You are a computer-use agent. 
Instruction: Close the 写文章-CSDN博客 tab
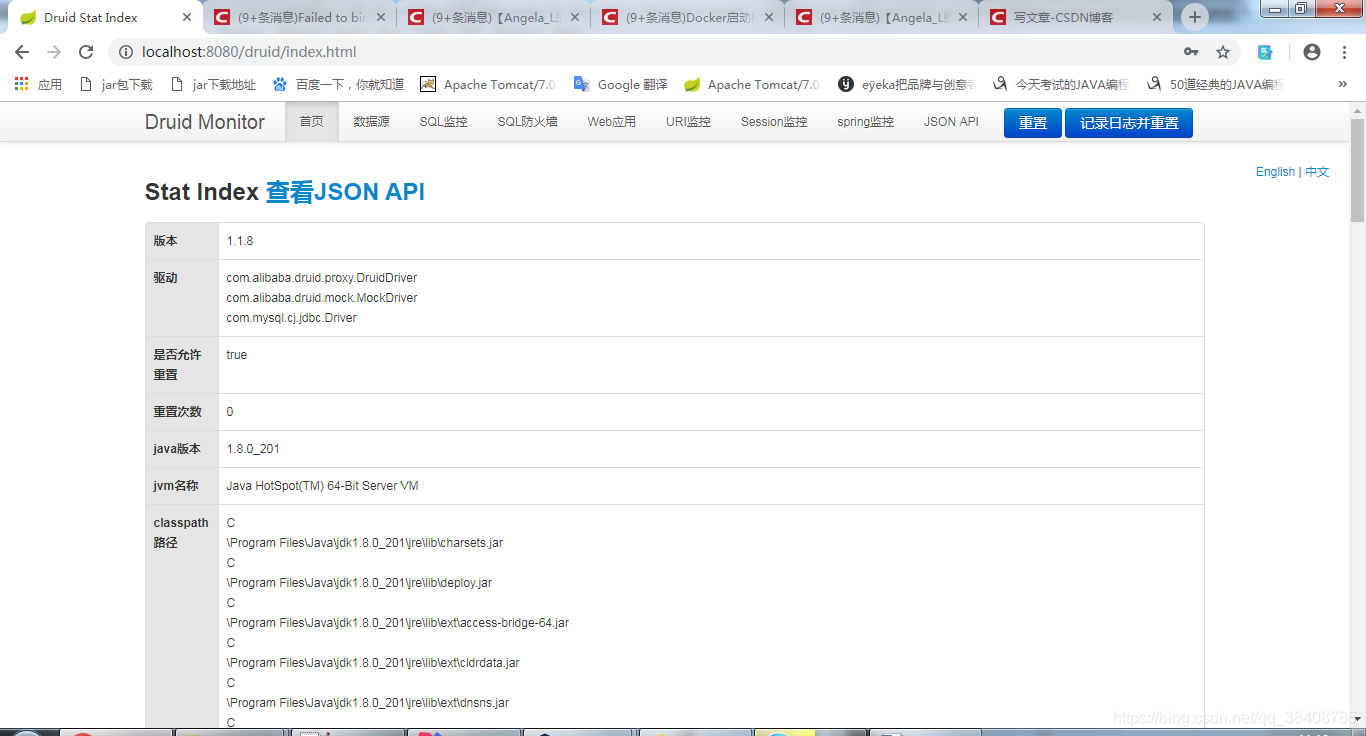(x=1157, y=17)
